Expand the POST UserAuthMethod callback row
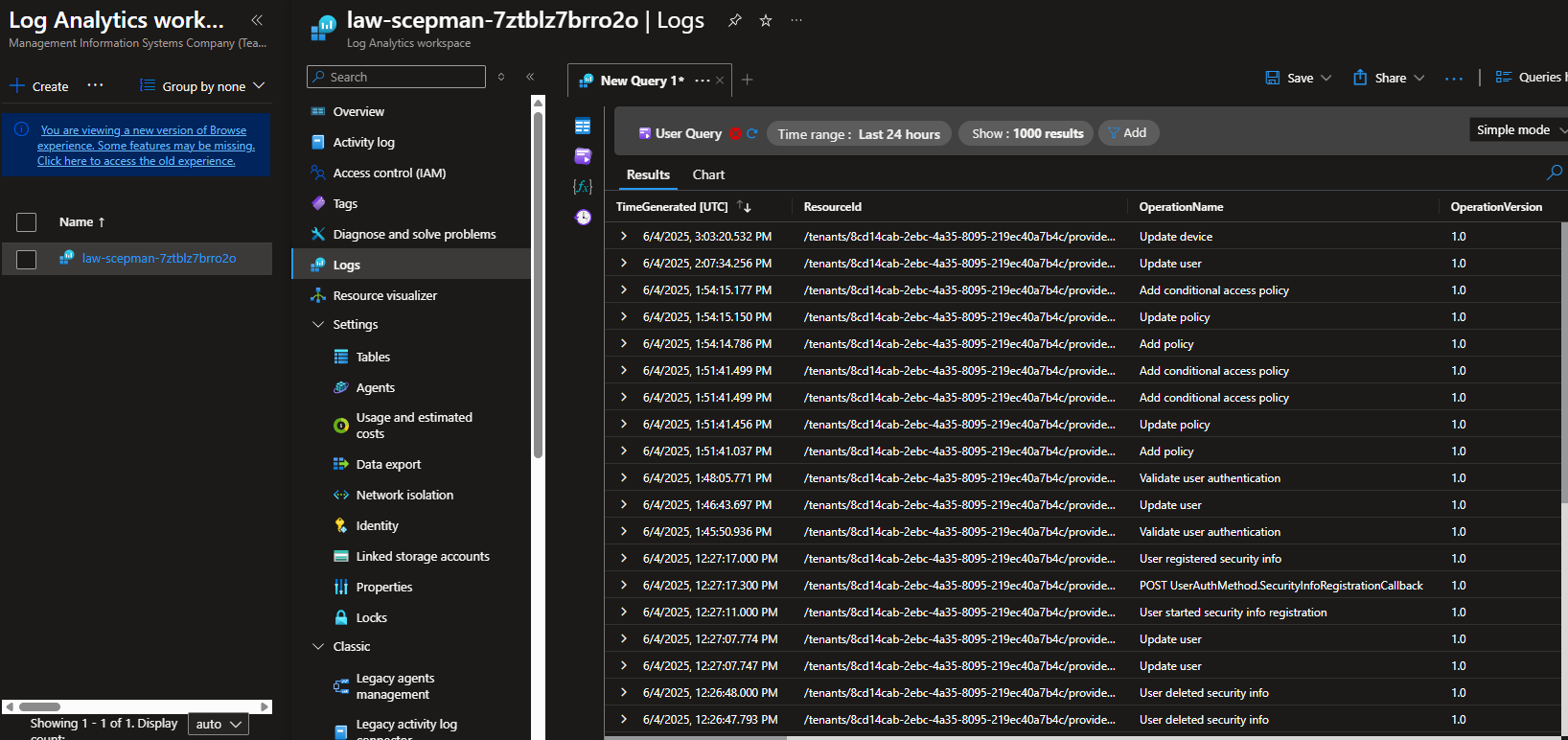 click(624, 585)
